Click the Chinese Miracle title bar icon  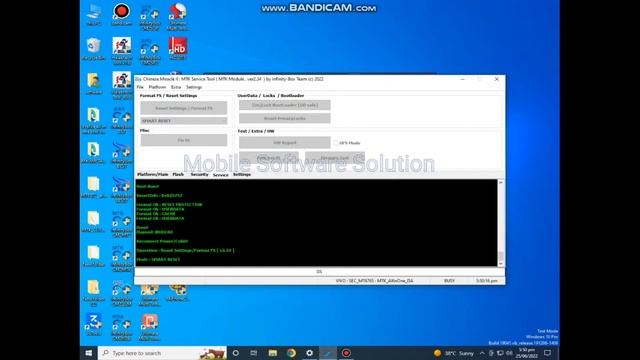tap(138, 79)
